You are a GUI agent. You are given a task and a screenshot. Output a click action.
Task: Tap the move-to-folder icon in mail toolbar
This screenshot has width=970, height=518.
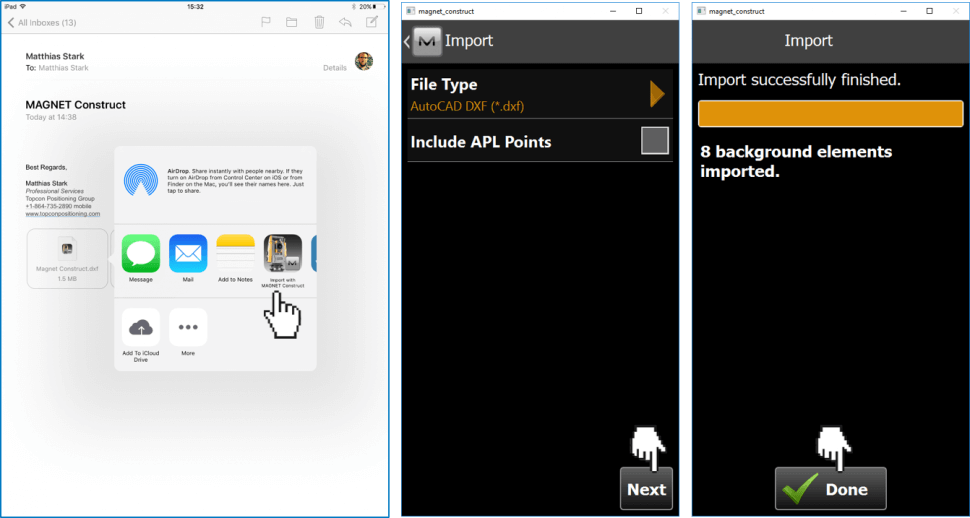click(292, 23)
